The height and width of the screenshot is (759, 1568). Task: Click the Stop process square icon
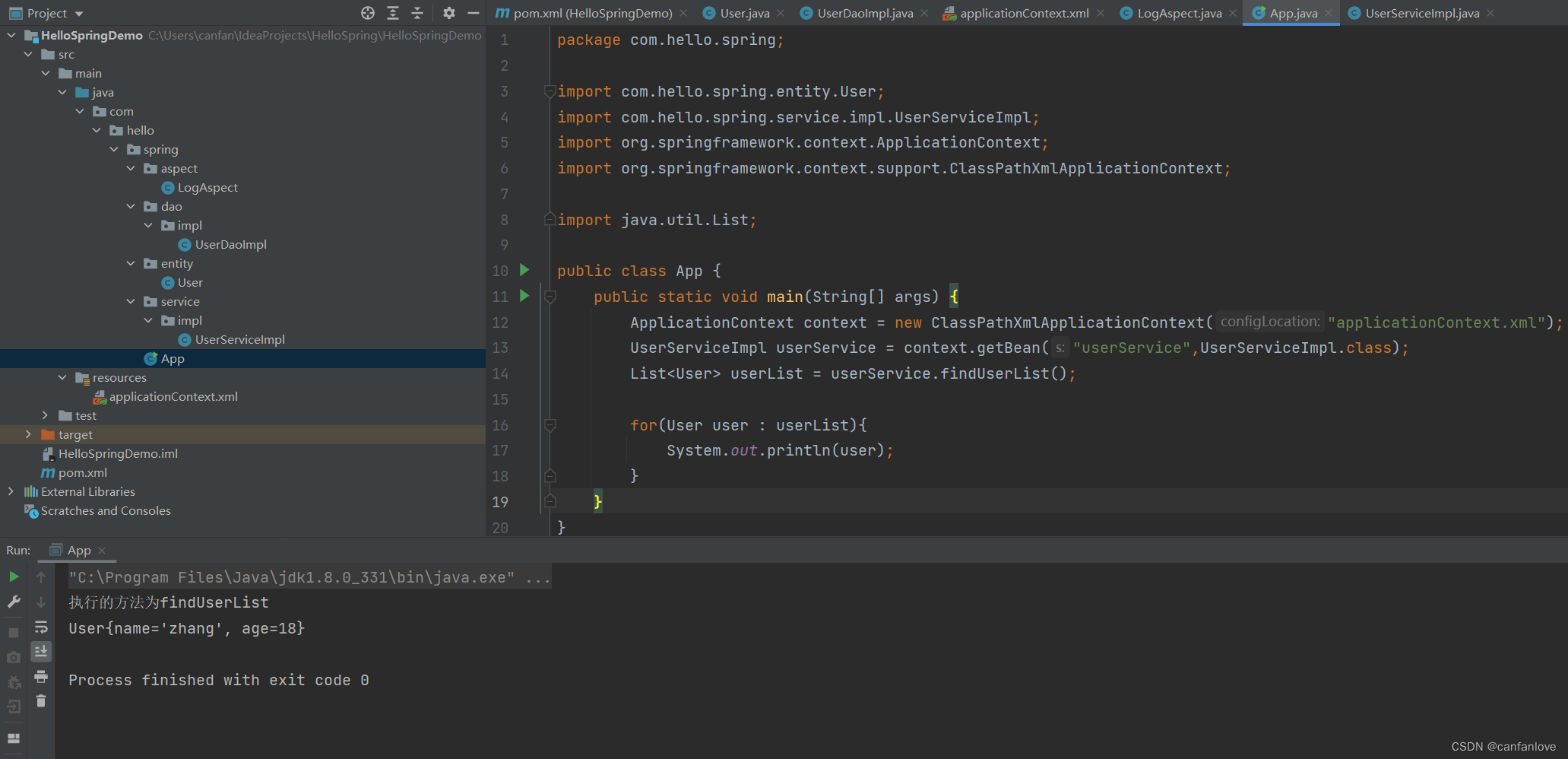click(14, 632)
